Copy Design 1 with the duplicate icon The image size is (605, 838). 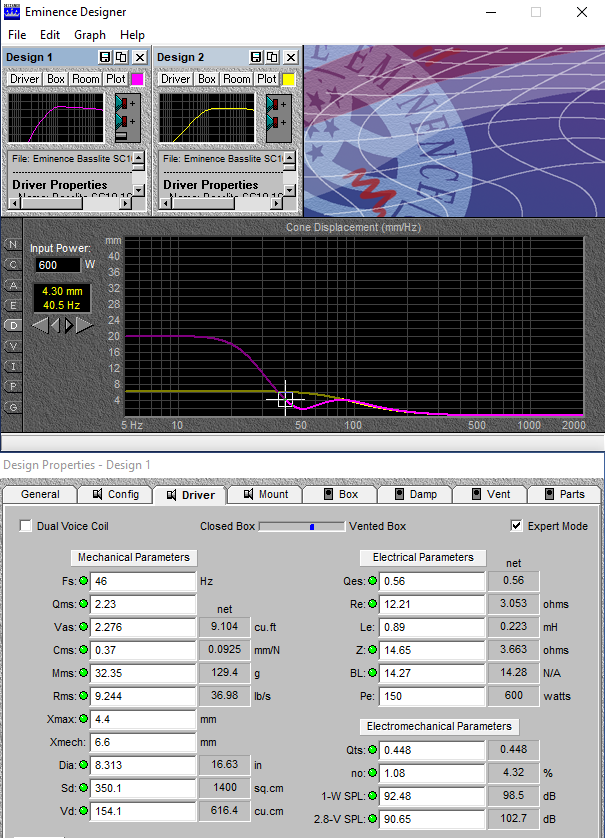(x=121, y=57)
